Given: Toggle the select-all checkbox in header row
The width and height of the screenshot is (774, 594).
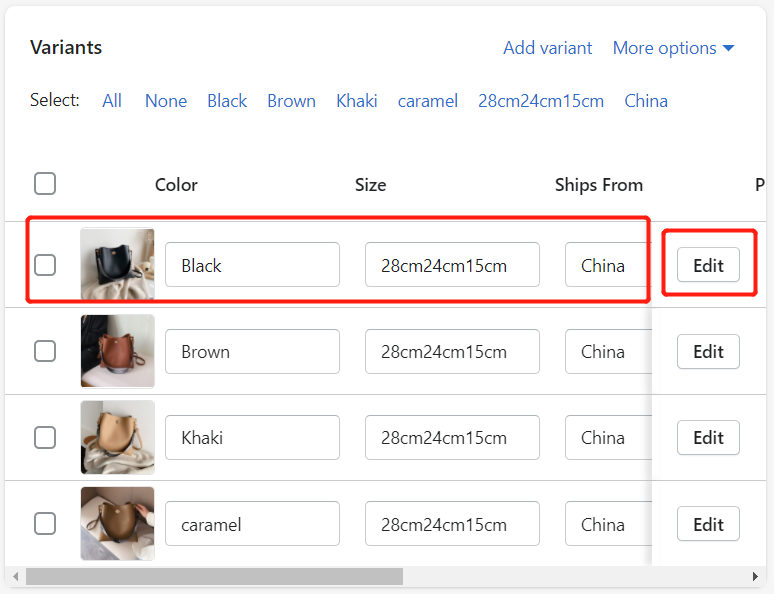Looking at the screenshot, I should (45, 184).
